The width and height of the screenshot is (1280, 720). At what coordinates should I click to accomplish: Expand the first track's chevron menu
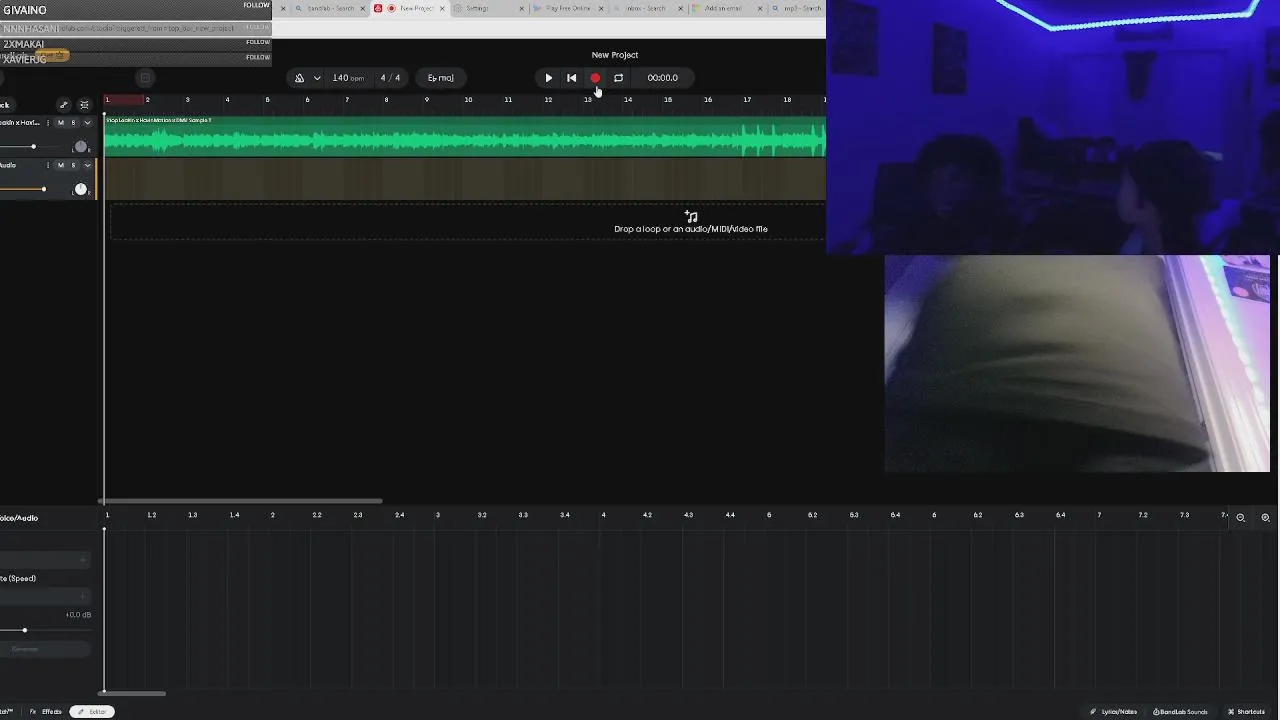point(87,123)
